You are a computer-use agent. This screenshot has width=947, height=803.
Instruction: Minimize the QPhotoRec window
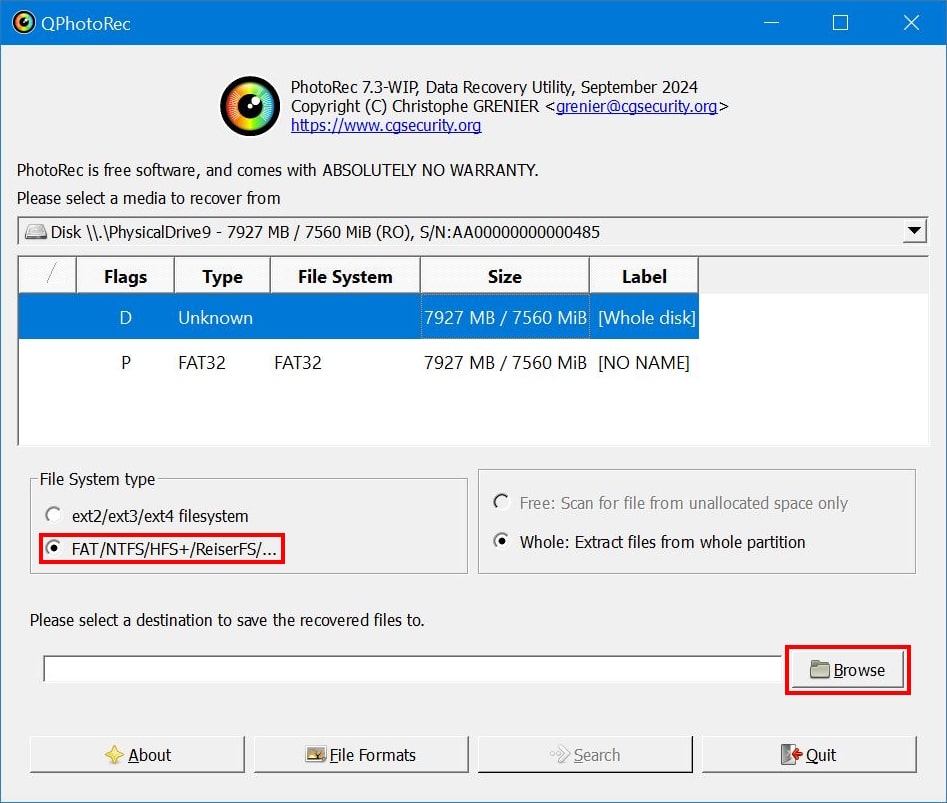771,23
